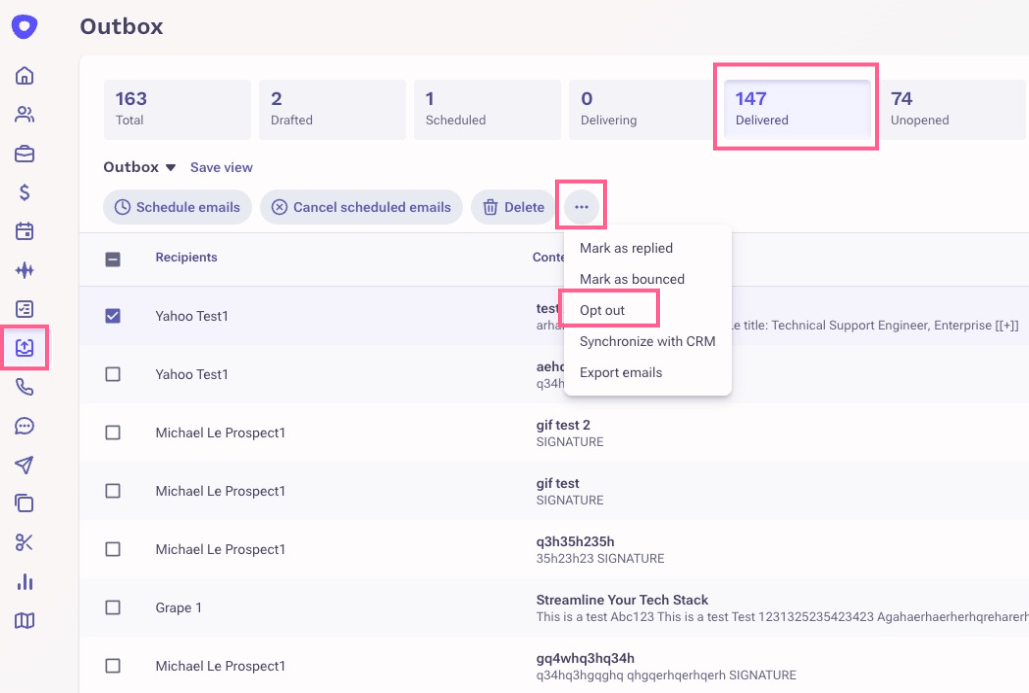
Task: Toggle the select-all header checkbox
Action: pyautogui.click(x=113, y=259)
